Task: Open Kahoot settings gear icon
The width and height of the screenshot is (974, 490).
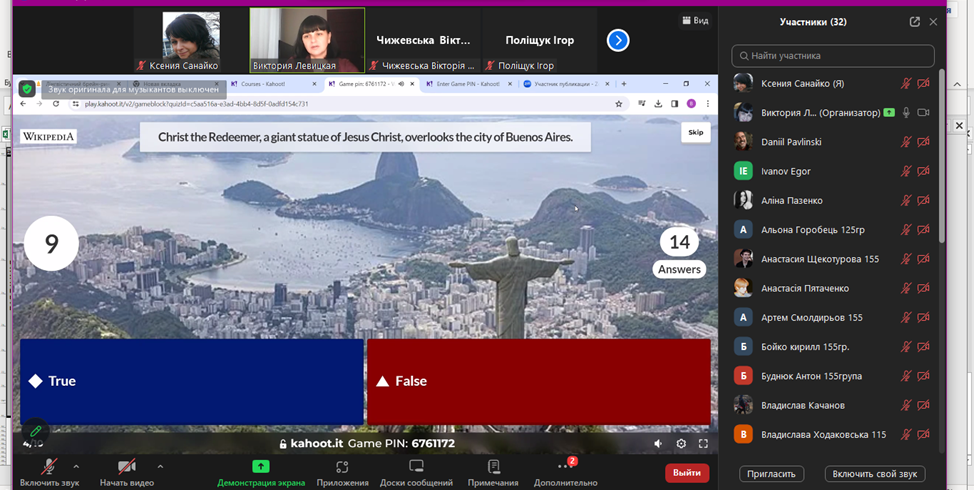Action: (x=681, y=444)
